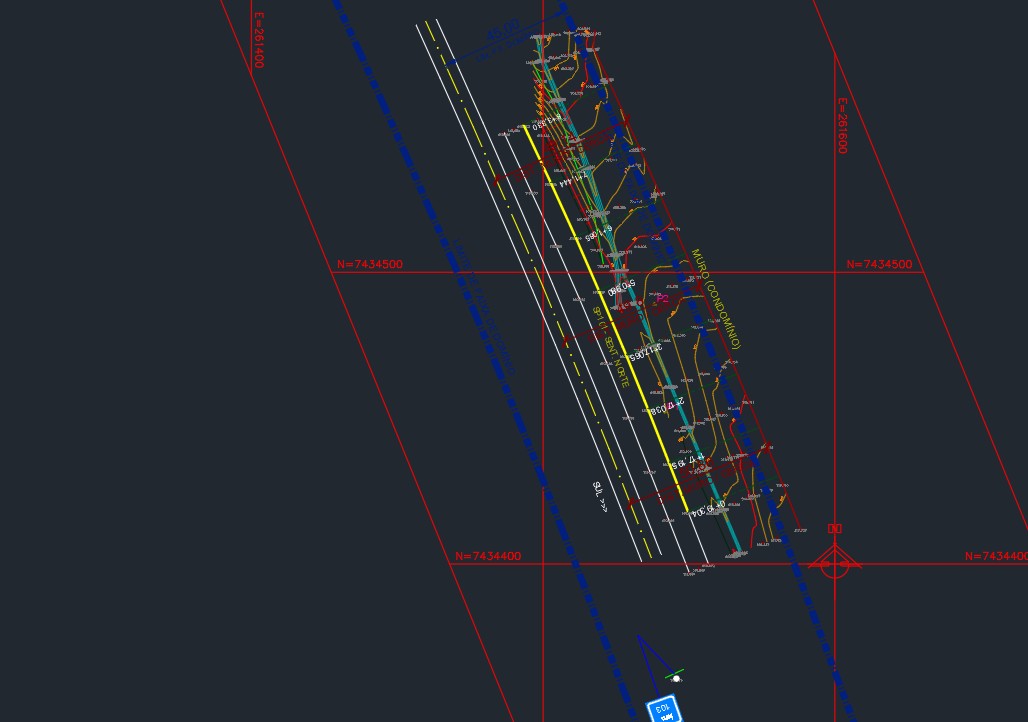Select the E=261400 grid coordinate label
Viewport: 1028px width, 722px height.
(x=258, y=40)
